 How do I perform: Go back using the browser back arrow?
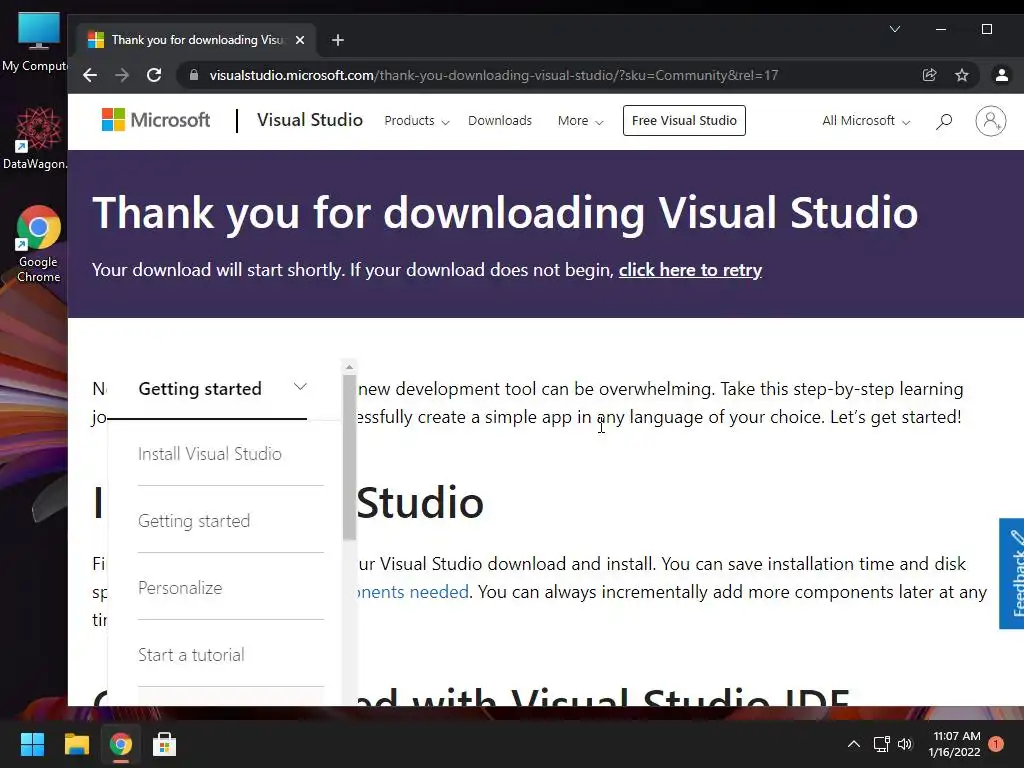tap(90, 75)
